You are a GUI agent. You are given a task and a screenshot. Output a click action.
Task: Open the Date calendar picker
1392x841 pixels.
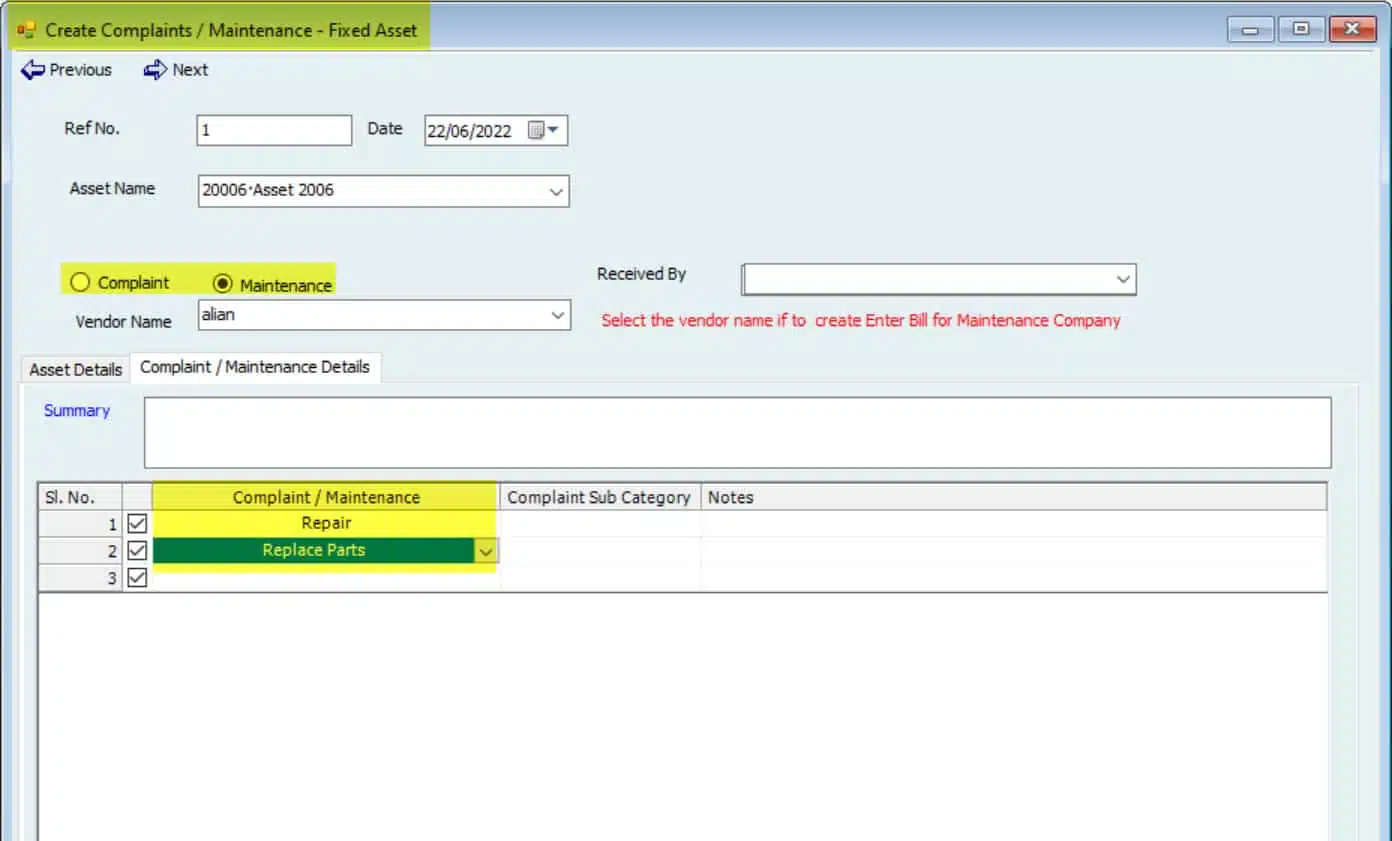point(543,131)
